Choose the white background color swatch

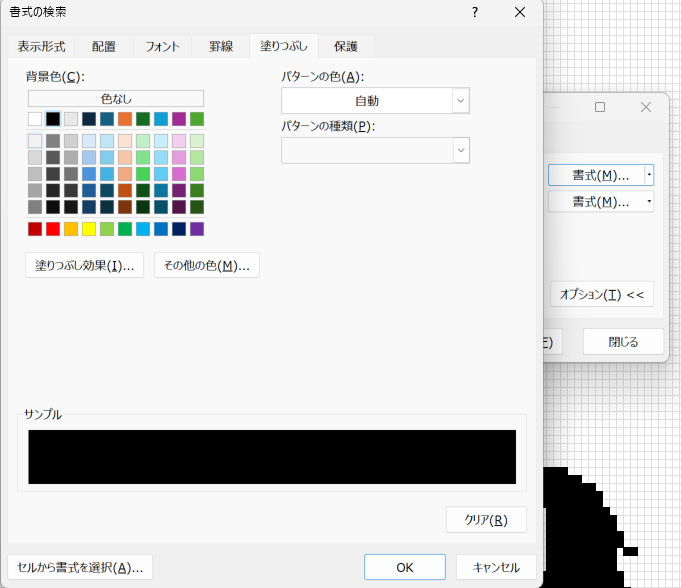pos(35,119)
